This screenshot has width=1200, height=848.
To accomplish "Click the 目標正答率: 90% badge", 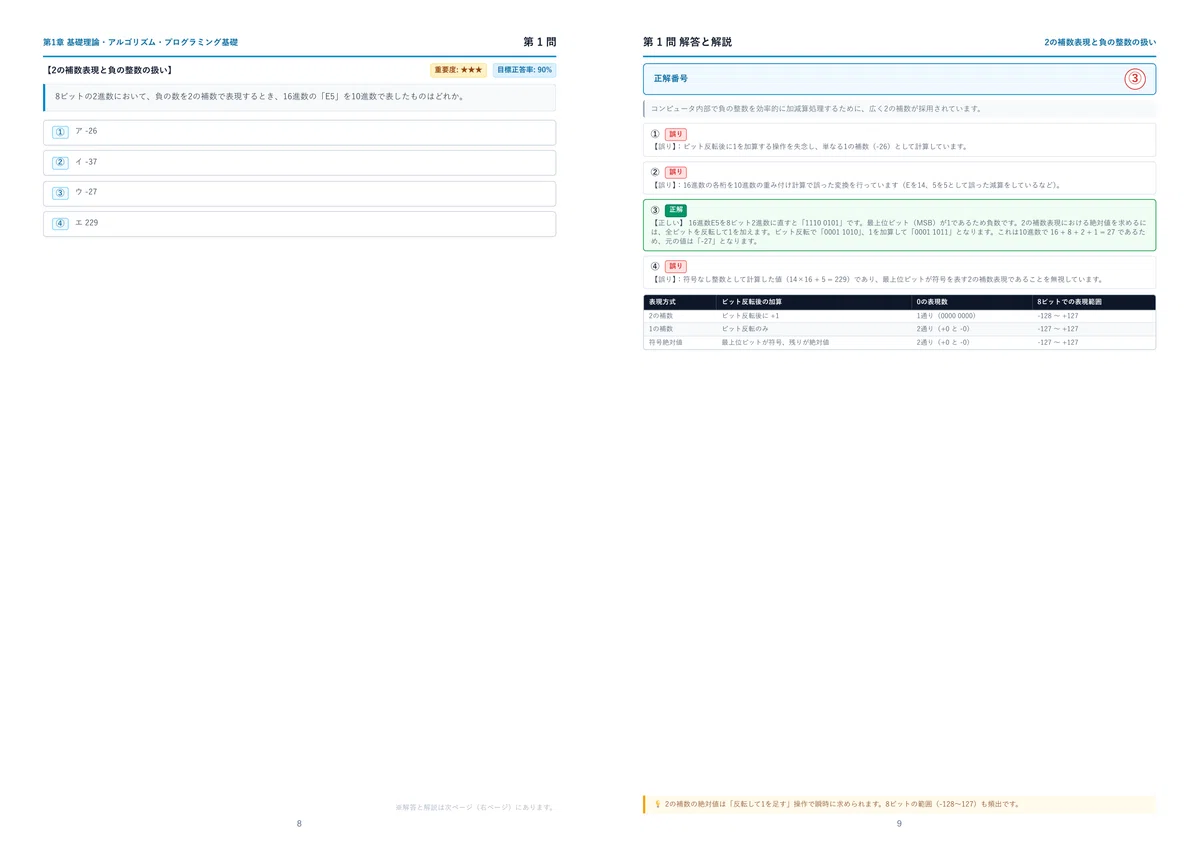I will pos(524,70).
